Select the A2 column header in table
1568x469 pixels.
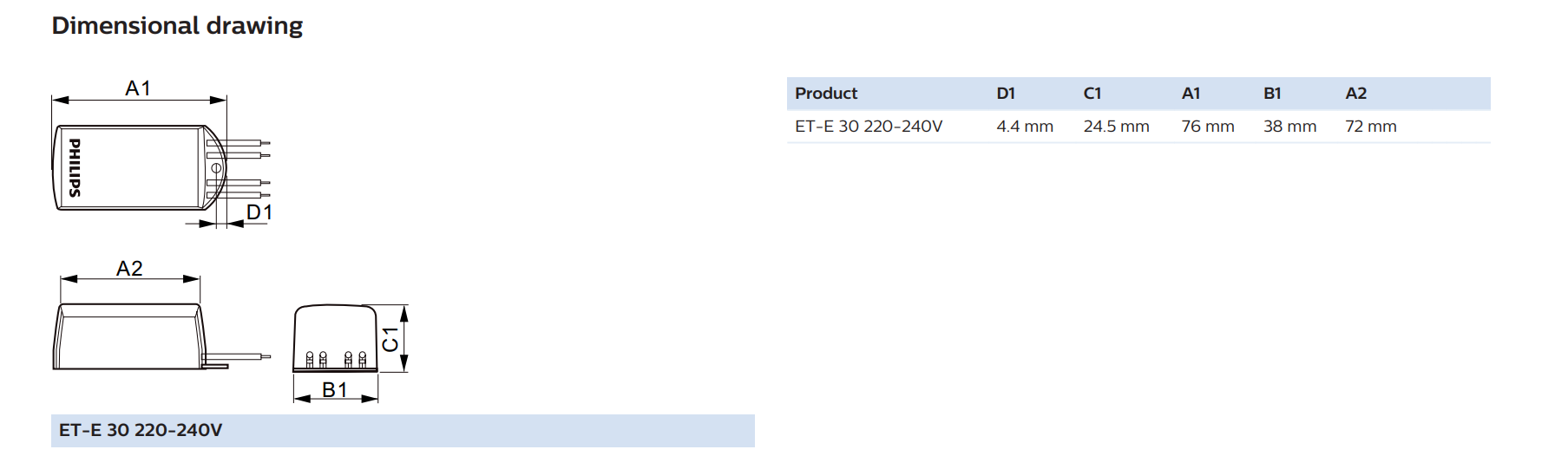pyautogui.click(x=1356, y=94)
